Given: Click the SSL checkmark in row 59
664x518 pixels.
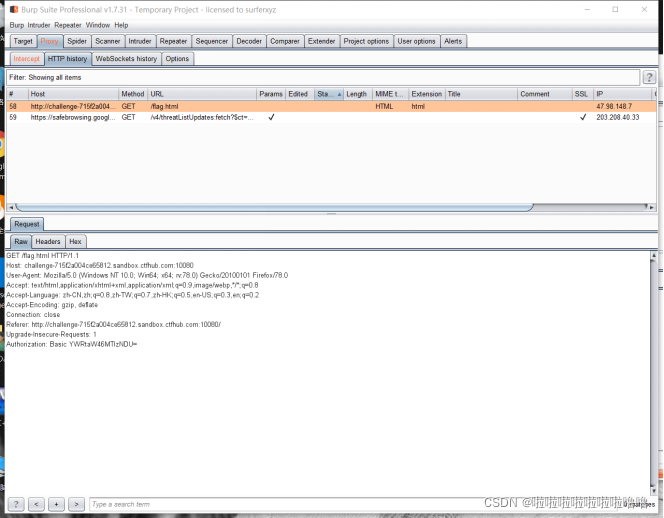Looking at the screenshot, I should [x=583, y=117].
